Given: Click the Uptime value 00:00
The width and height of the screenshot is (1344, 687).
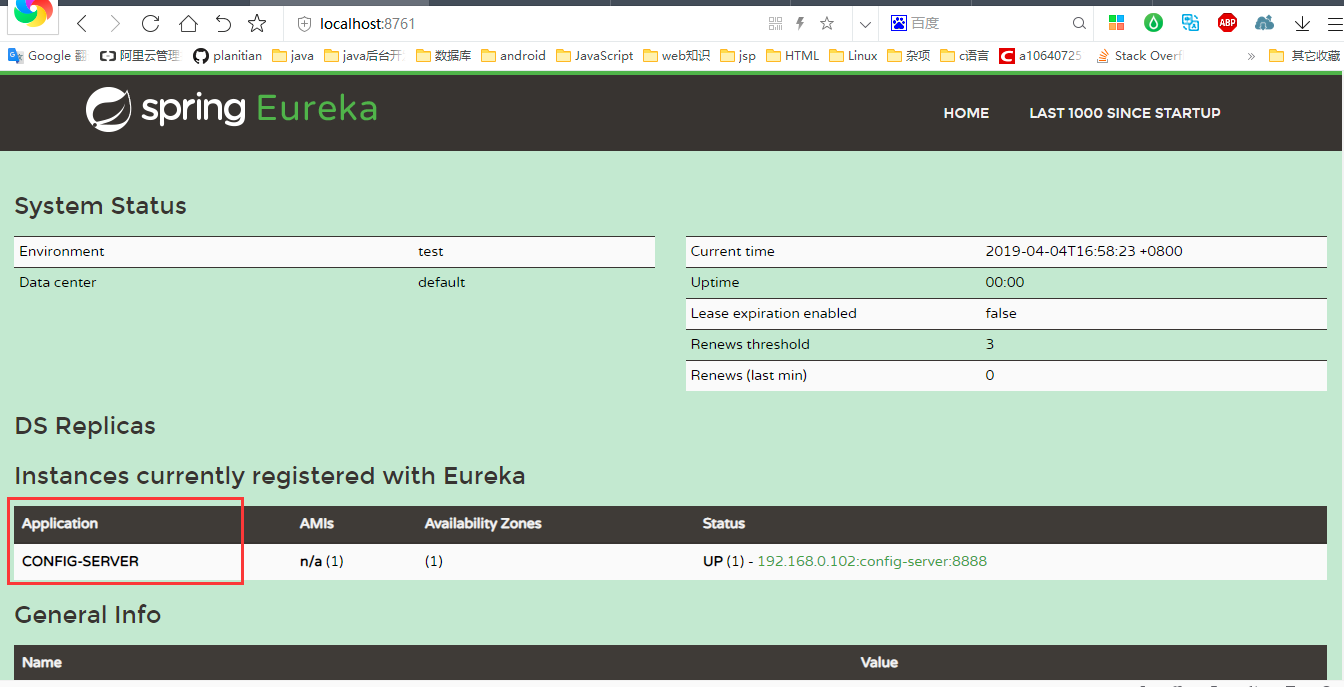Looking at the screenshot, I should point(1005,282).
